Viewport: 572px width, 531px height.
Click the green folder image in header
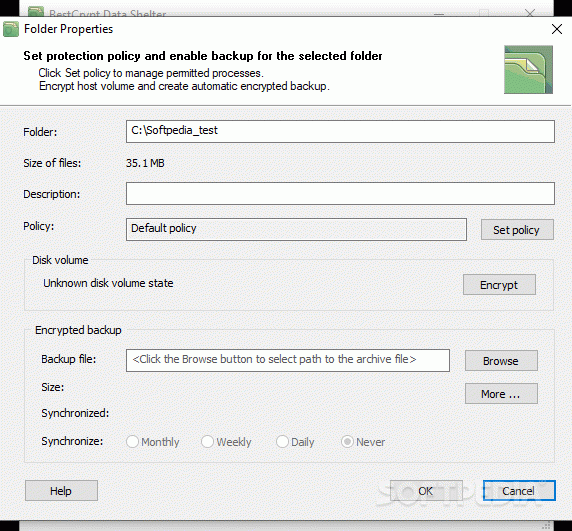click(x=528, y=69)
